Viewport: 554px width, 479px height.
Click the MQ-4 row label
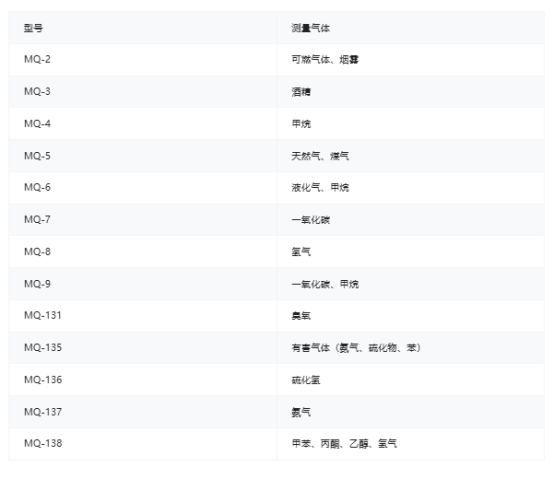coord(37,123)
